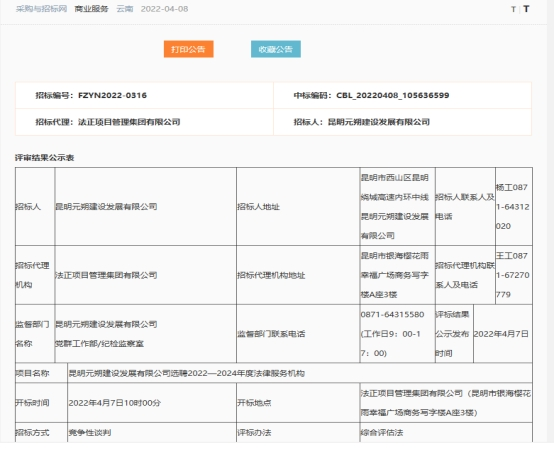Click the phone cell 王工0871-67270779
This screenshot has width=554, height=452.
(x=514, y=275)
